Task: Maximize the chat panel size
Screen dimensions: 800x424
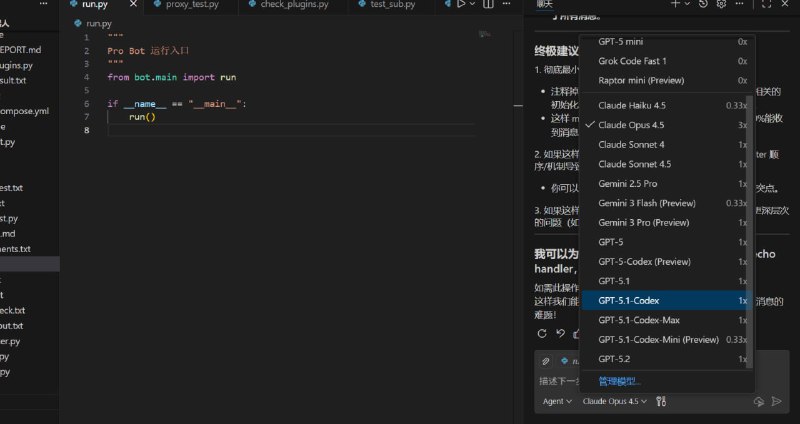Action: (x=766, y=4)
